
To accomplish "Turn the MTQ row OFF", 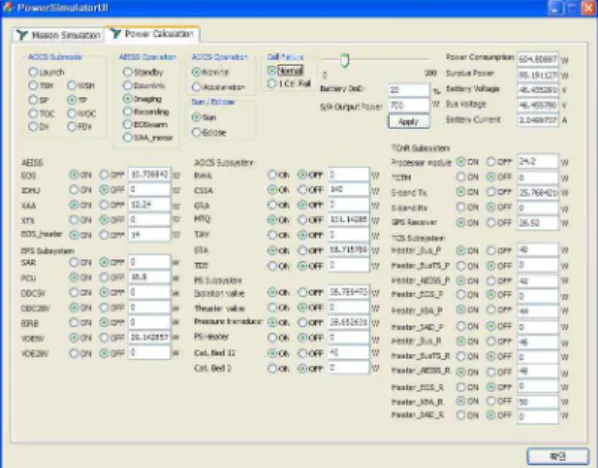I will tap(302, 220).
